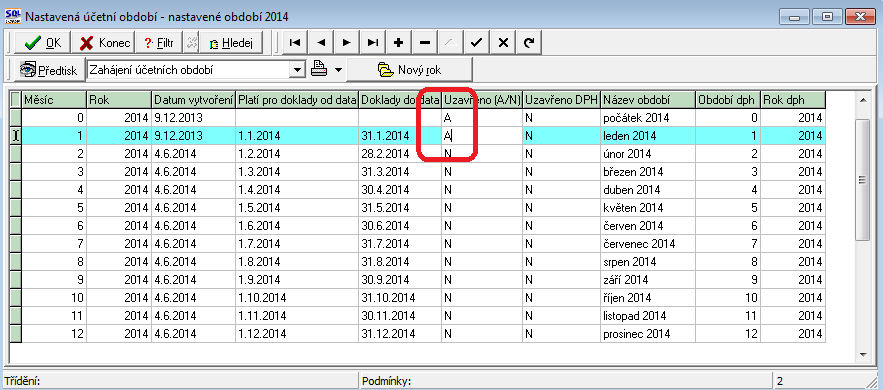Viewport: 883px width, 390px height.
Task: Click the Rok column header
Action: (x=119, y=100)
